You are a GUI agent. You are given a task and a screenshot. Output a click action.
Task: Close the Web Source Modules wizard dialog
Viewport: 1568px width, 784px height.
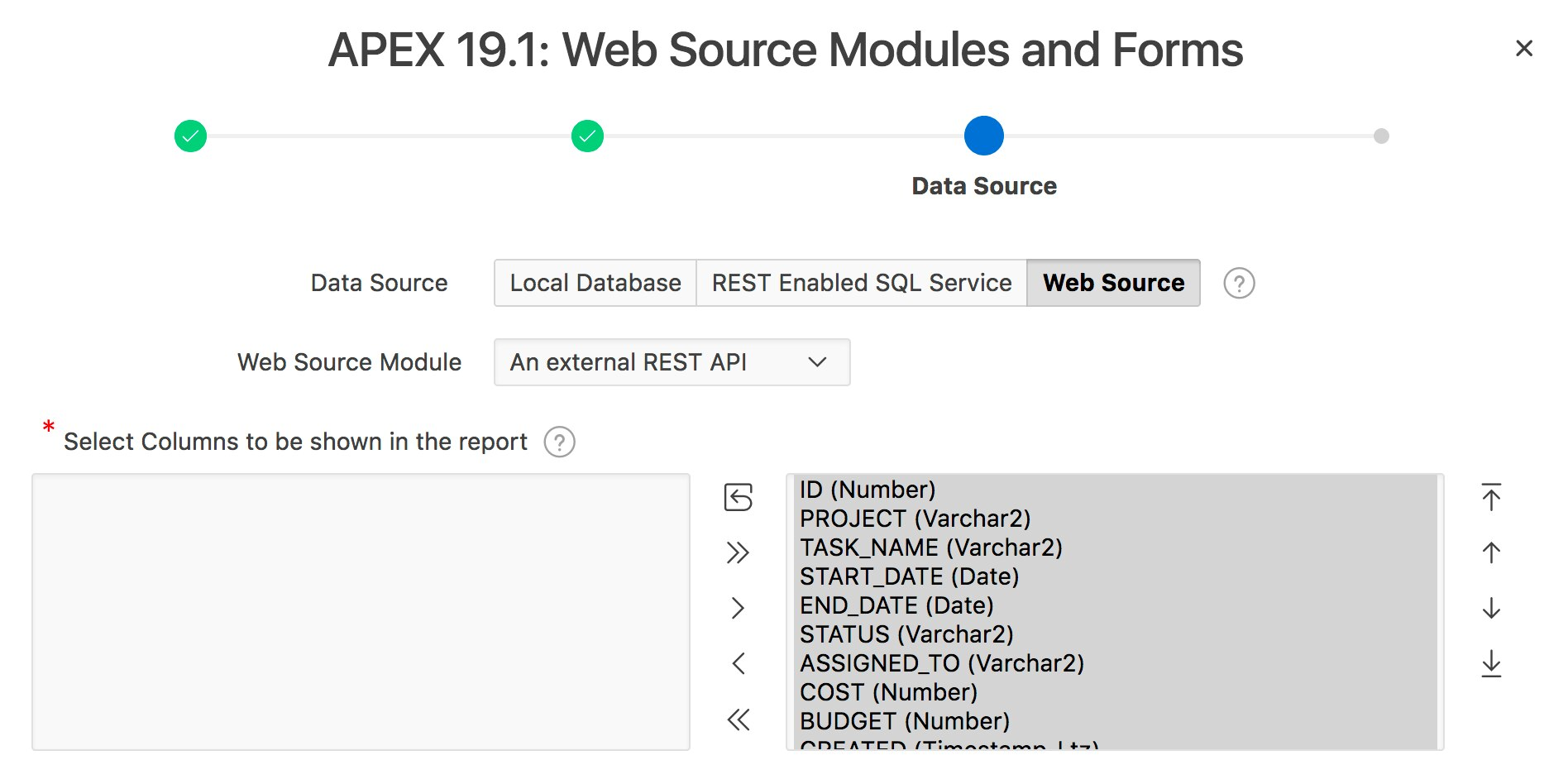1524,47
